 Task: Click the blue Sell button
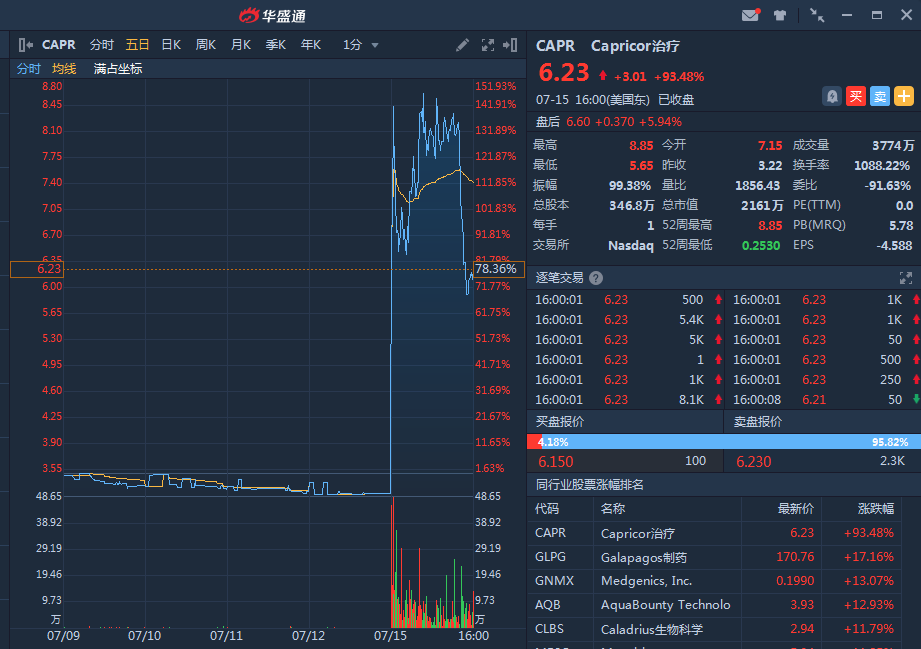coord(880,96)
